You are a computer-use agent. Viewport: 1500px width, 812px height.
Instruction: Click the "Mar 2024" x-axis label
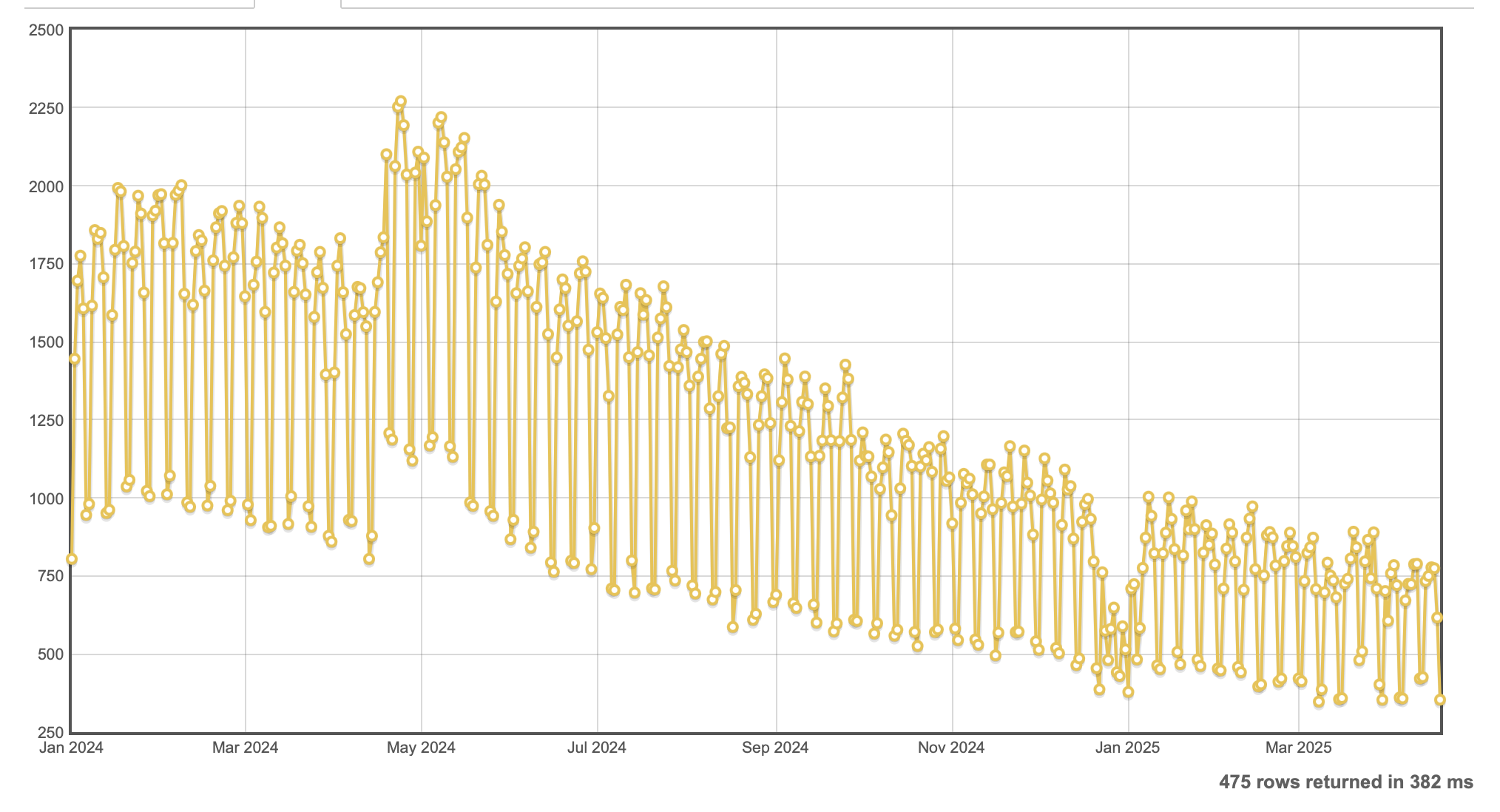(x=245, y=748)
